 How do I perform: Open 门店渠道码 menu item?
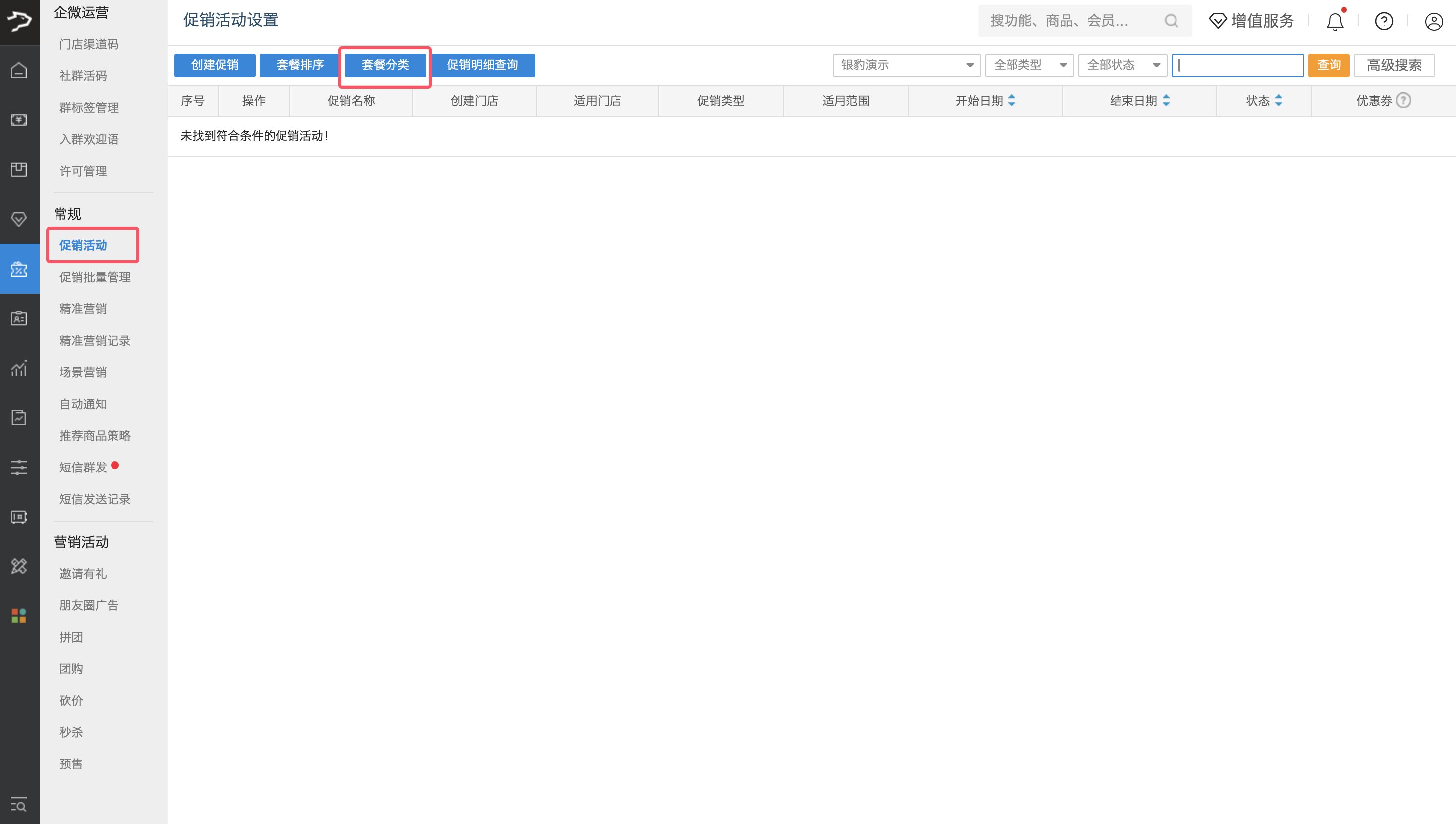coord(89,44)
